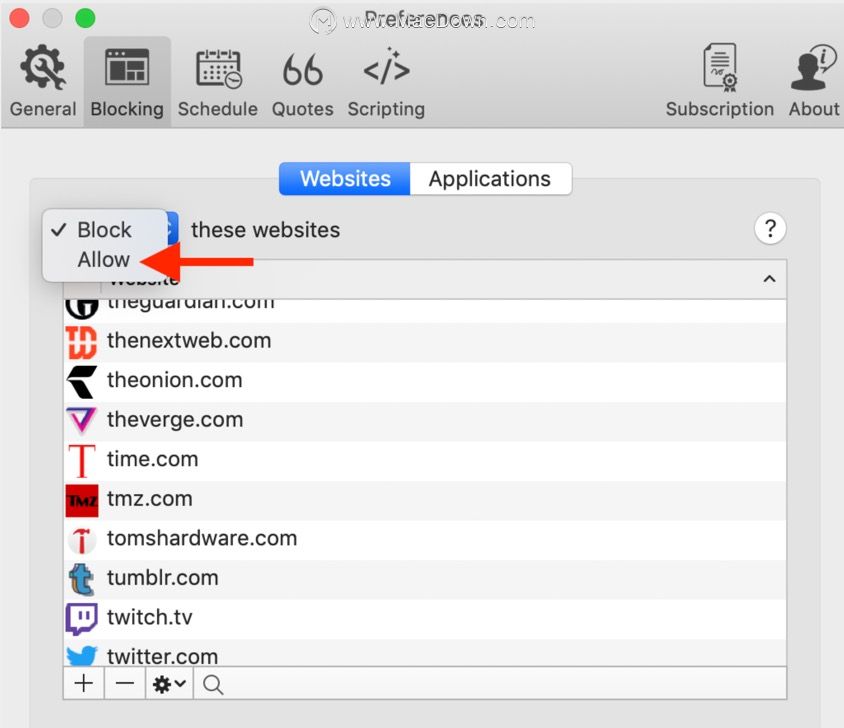Select the tomshardware.com row

[x=425, y=540]
